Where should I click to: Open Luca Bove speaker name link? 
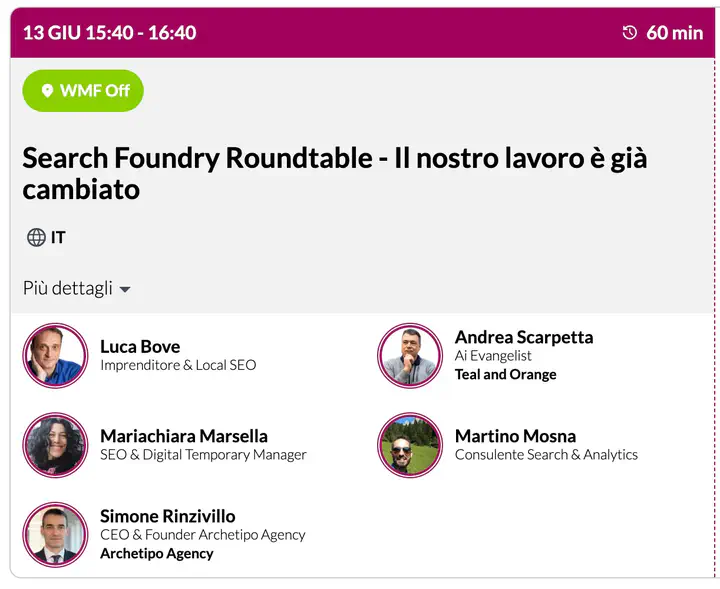(140, 346)
